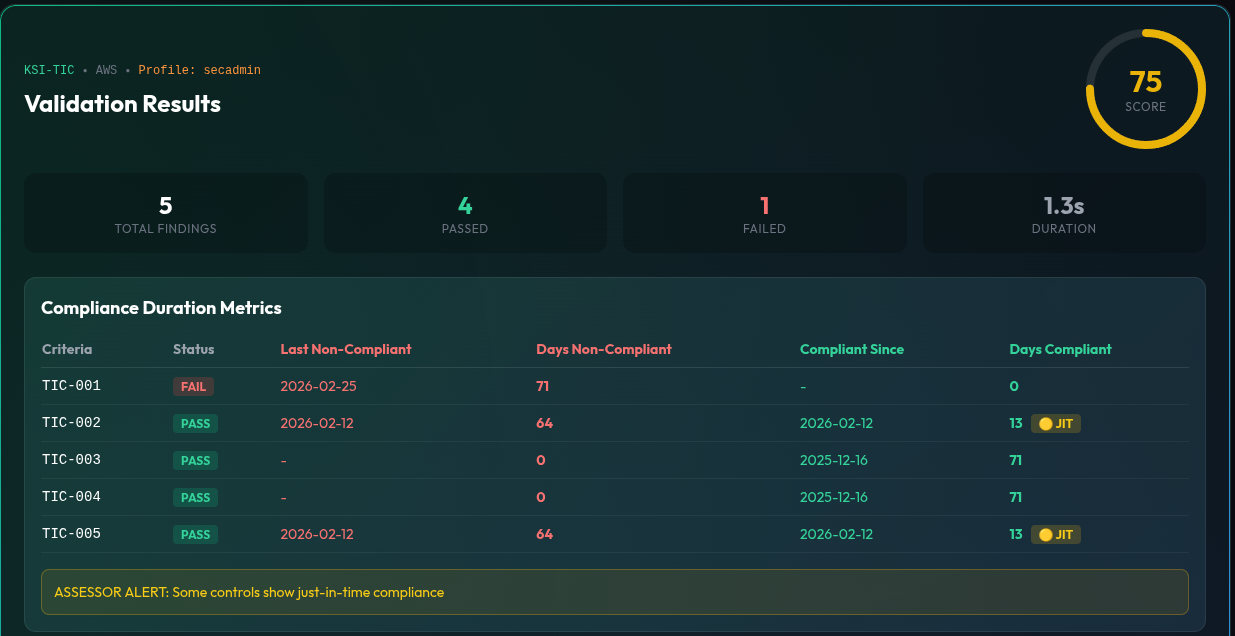Image resolution: width=1235 pixels, height=636 pixels.
Task: Toggle the Status column header filter
Action: click(x=193, y=349)
